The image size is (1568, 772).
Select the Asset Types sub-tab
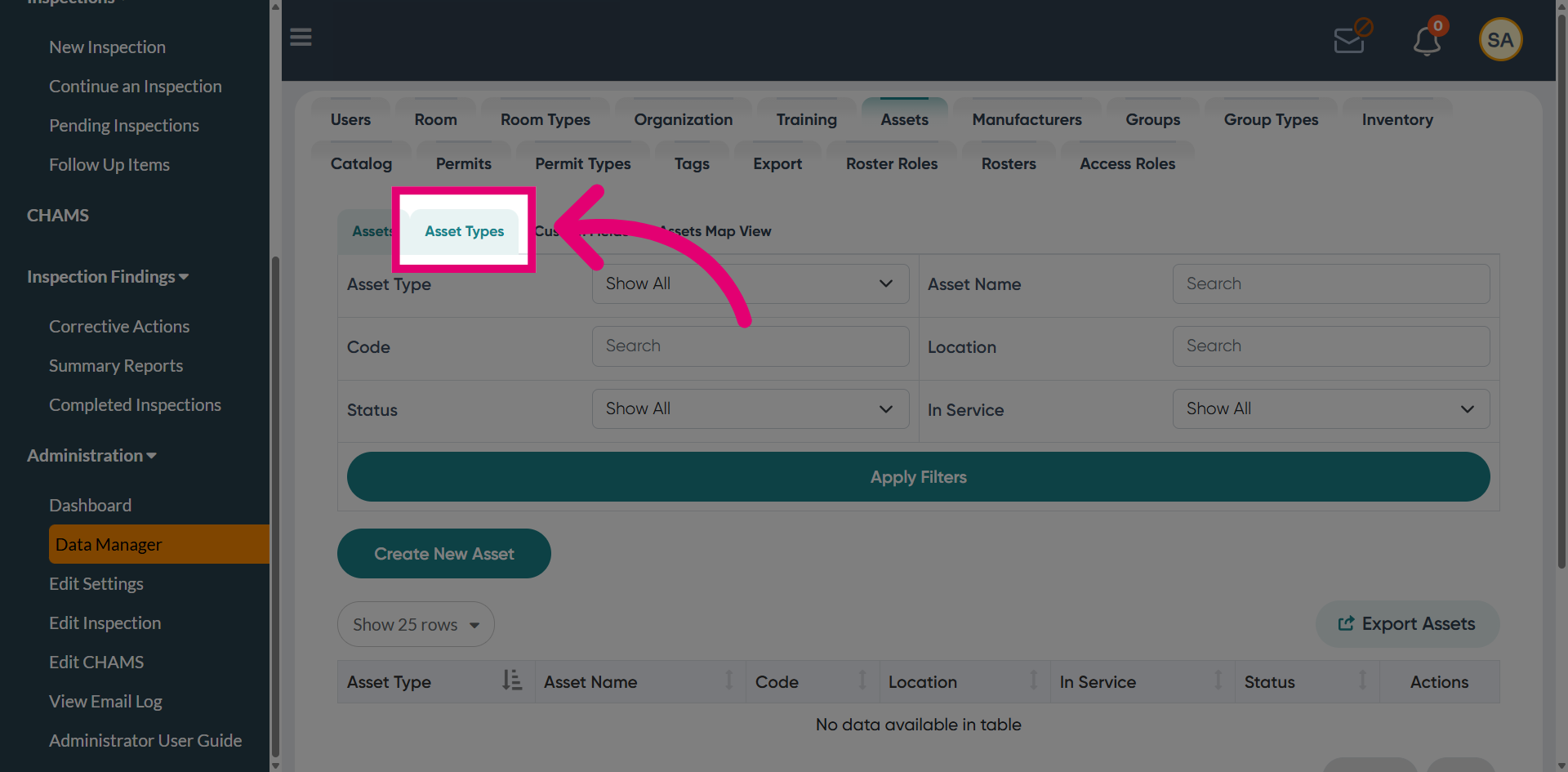464,231
